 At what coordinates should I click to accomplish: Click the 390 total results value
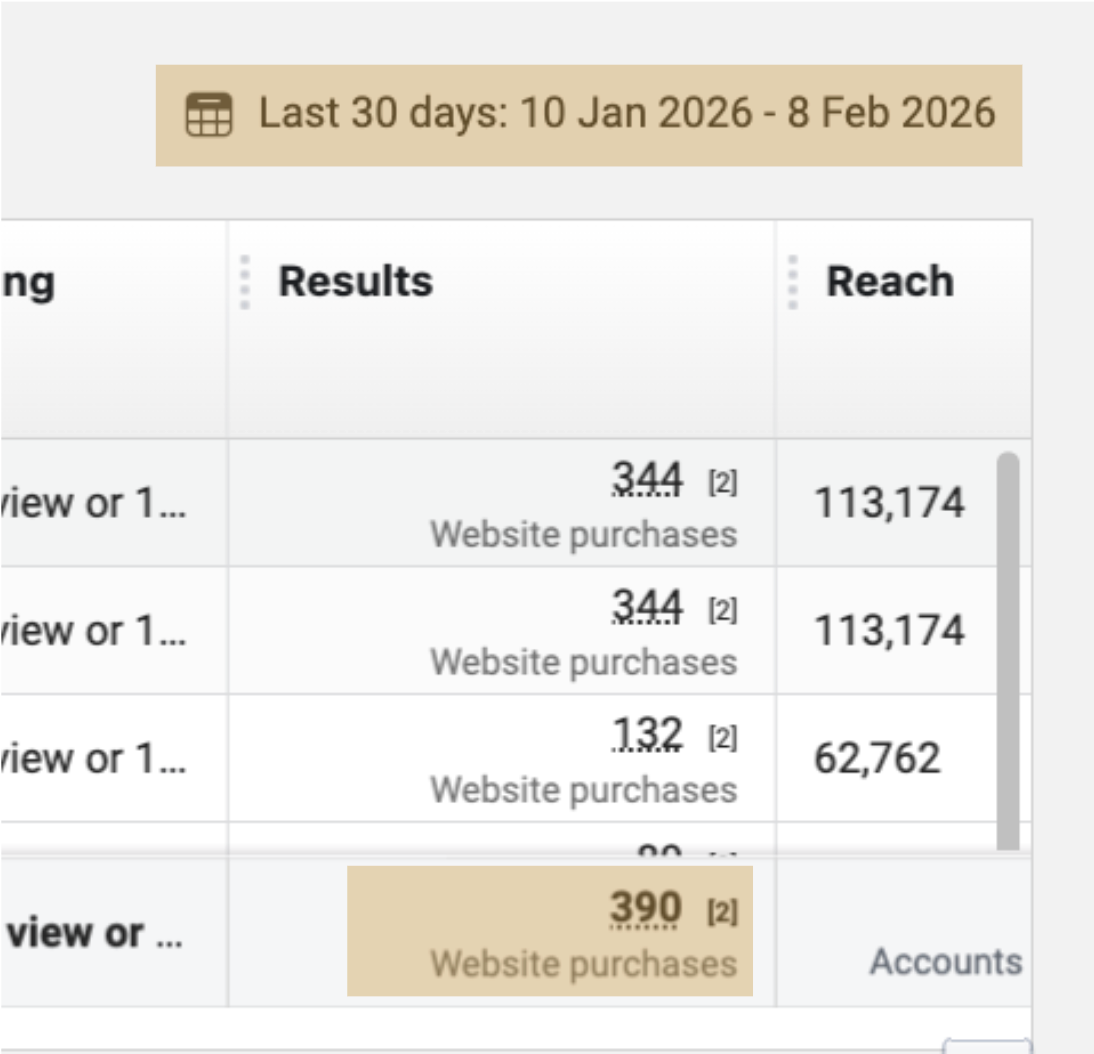click(645, 909)
